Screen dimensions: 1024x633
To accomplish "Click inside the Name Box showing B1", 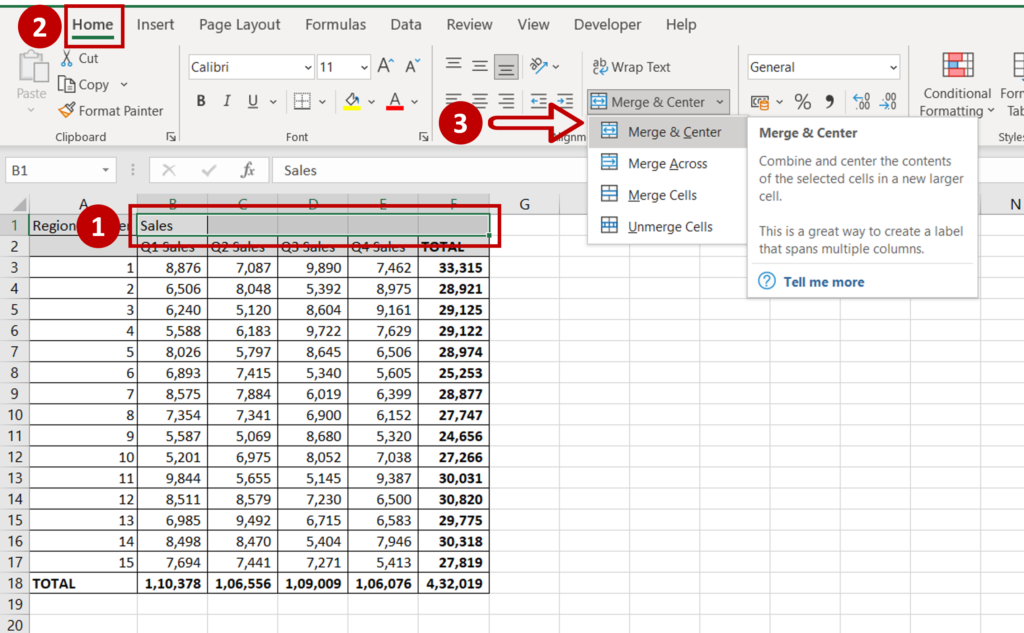I will tap(55, 170).
